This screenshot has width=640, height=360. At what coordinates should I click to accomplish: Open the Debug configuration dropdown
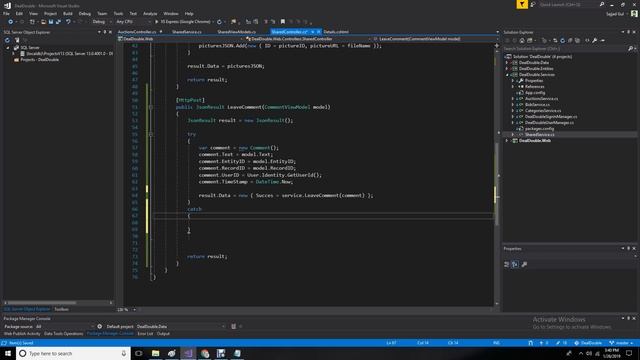point(101,22)
